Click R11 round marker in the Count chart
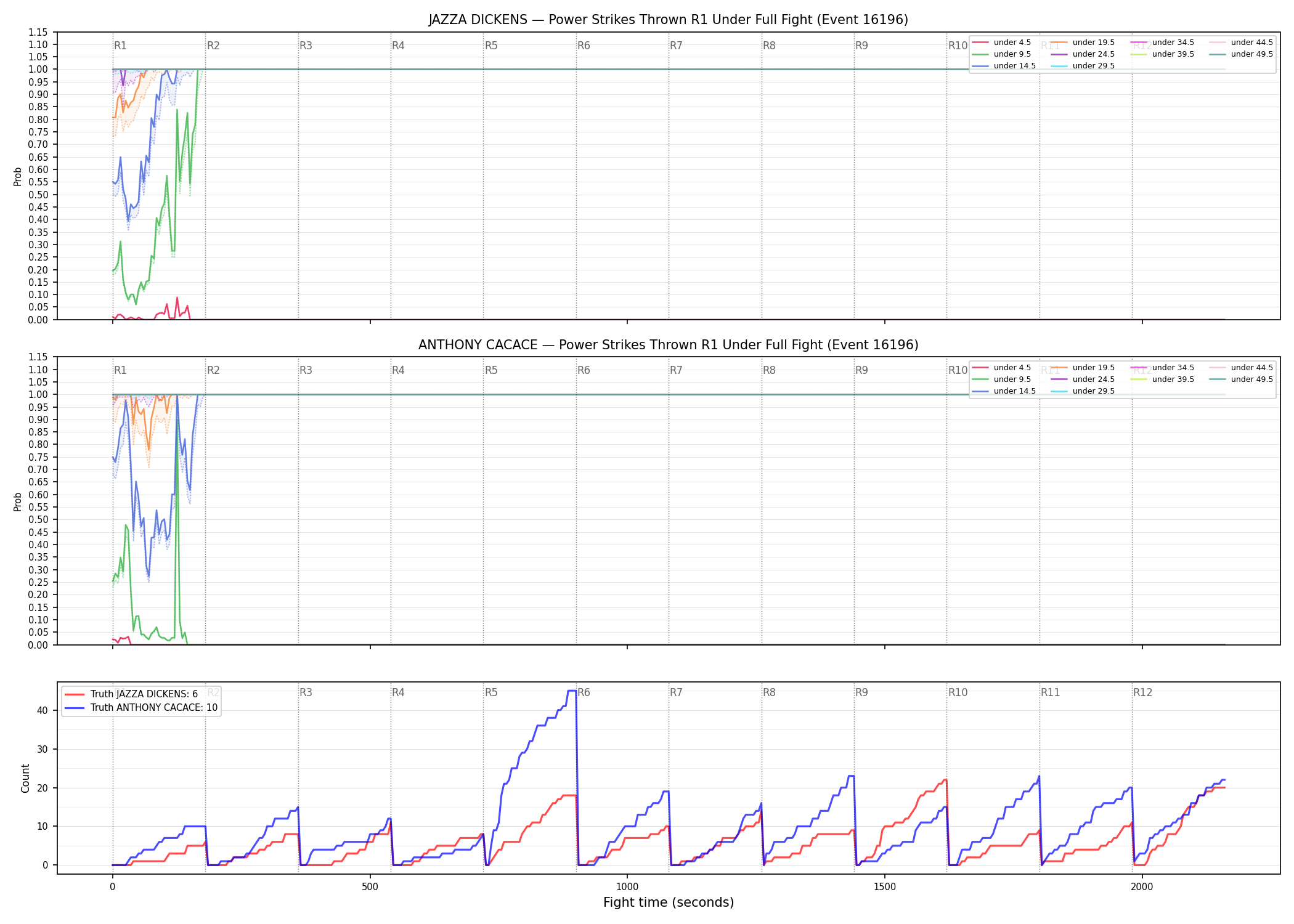 pos(1051,692)
